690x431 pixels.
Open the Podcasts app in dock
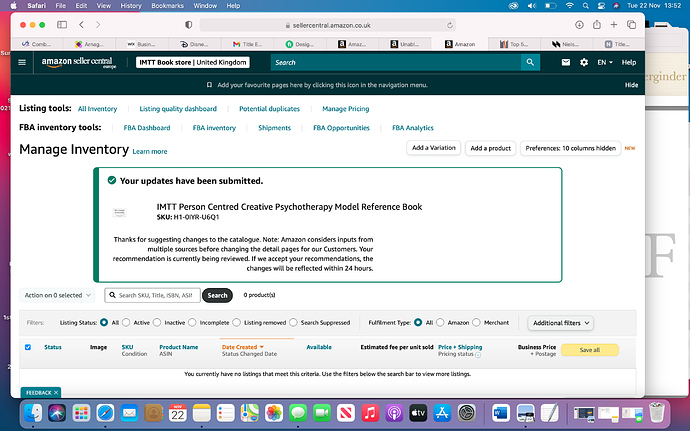394,413
